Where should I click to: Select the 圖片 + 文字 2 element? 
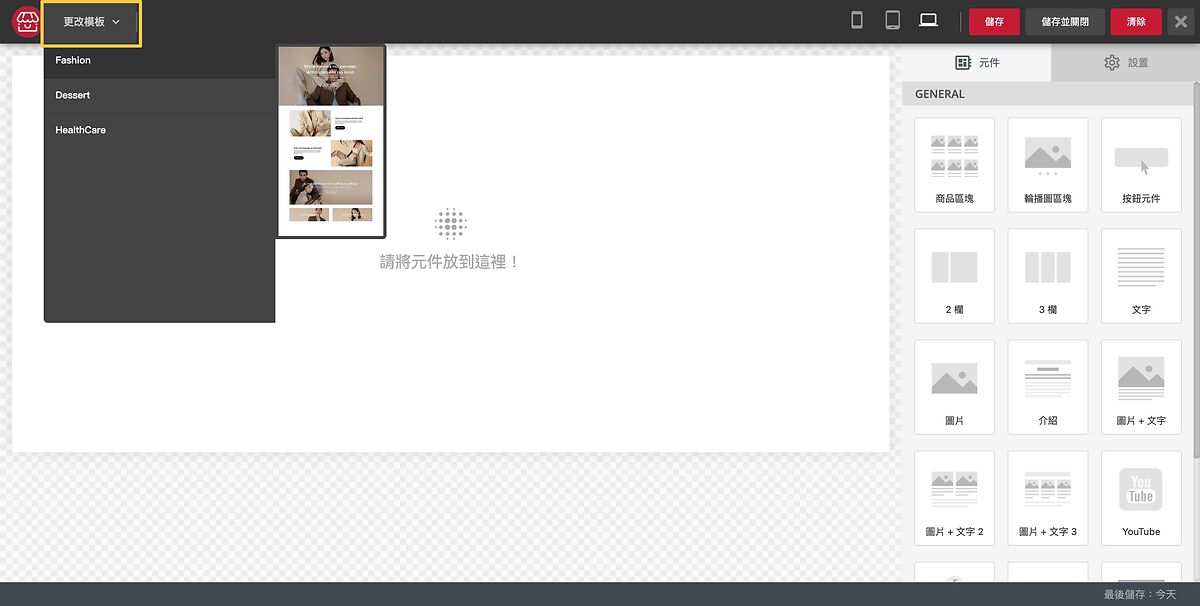(x=954, y=498)
